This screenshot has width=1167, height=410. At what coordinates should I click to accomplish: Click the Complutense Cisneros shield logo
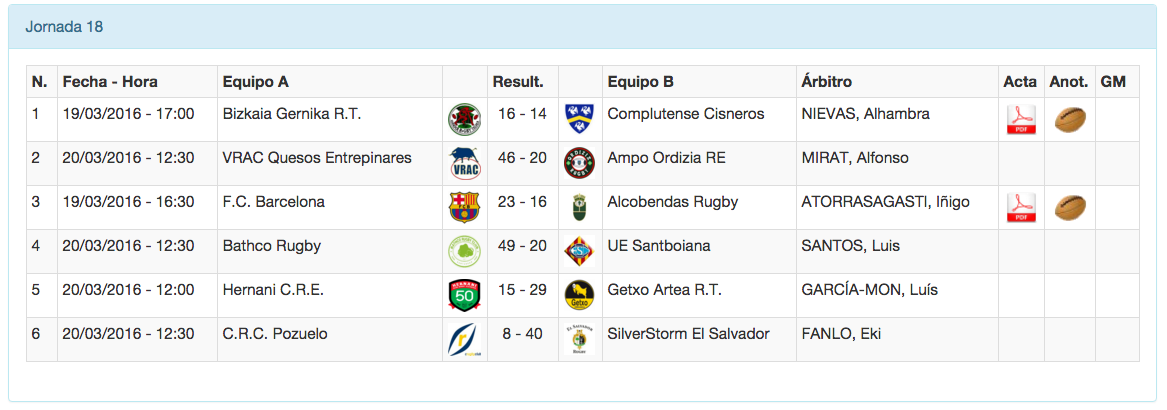click(580, 120)
